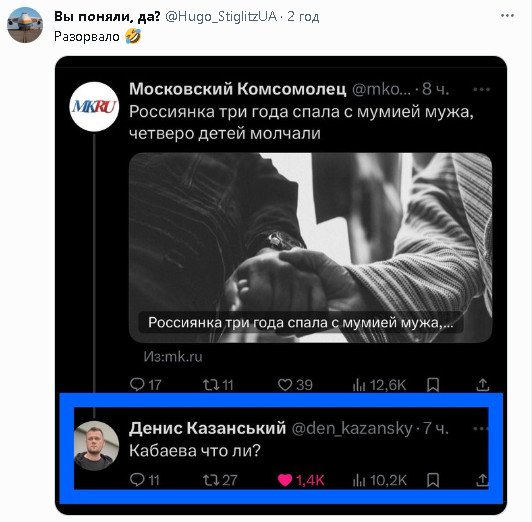Open the @den_kazansky handle
The image size is (532, 522).
(352, 428)
